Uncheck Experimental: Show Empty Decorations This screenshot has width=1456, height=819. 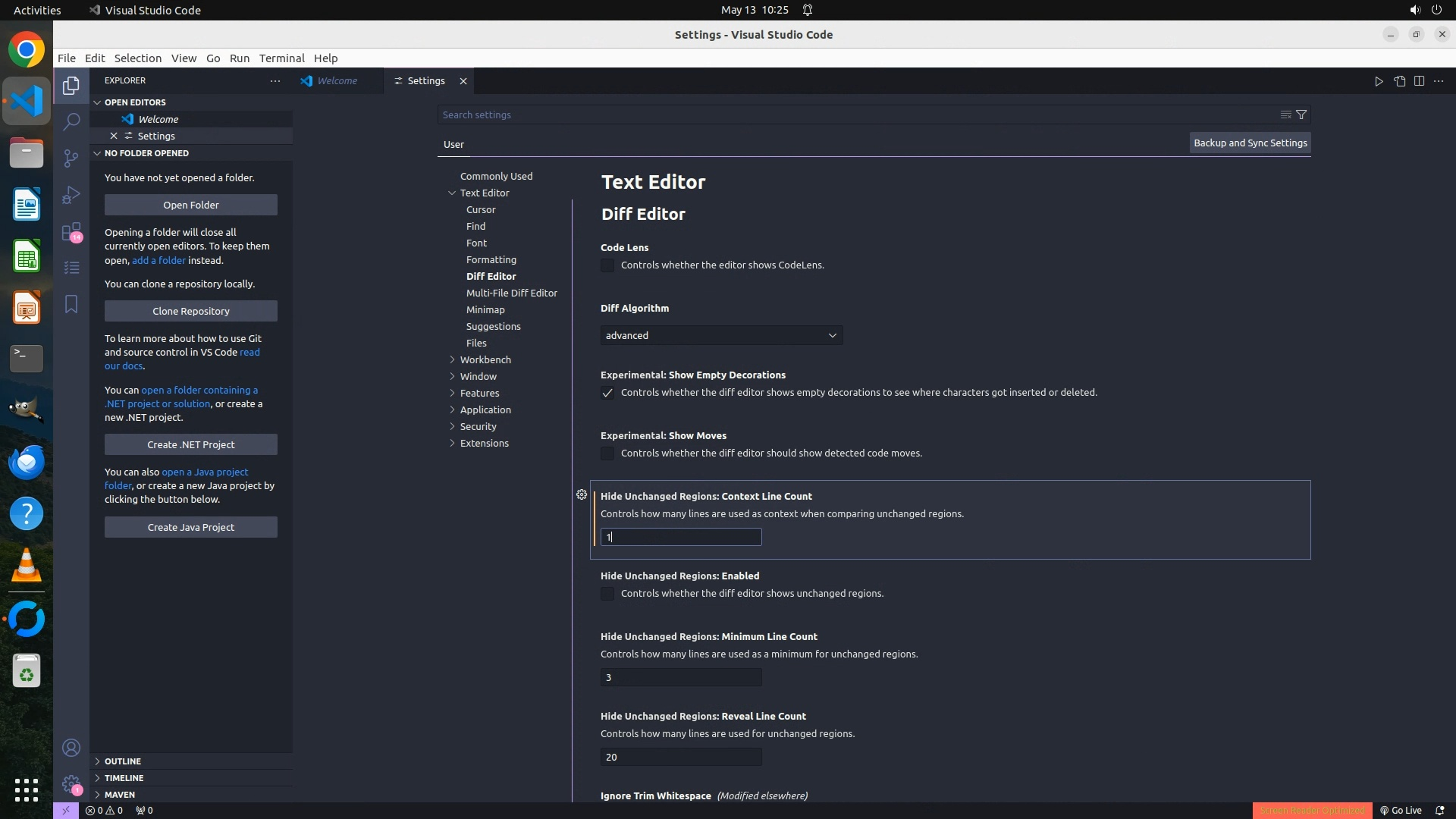(x=607, y=393)
